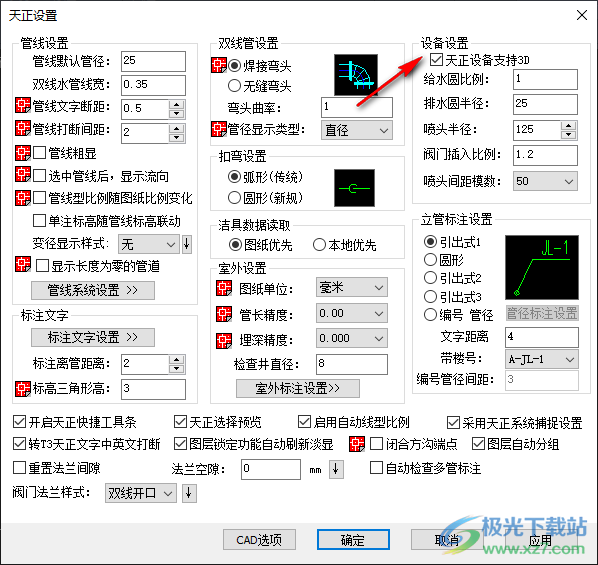Decrease 标注离管距离 spinner value
The width and height of the screenshot is (598, 565).
[x=177, y=369]
